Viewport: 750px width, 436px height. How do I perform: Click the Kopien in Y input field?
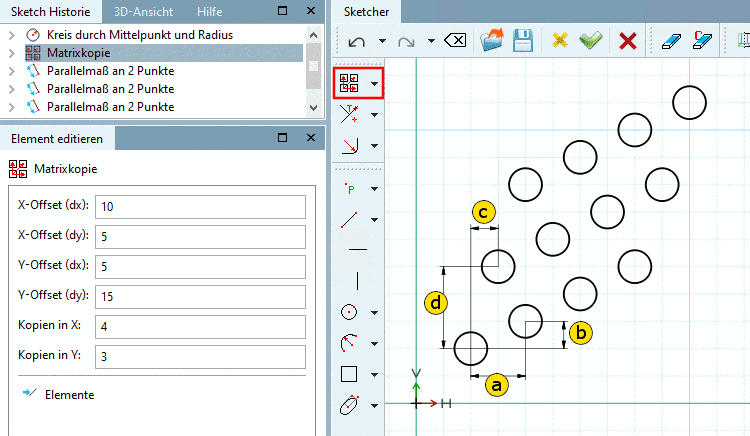[x=200, y=357]
